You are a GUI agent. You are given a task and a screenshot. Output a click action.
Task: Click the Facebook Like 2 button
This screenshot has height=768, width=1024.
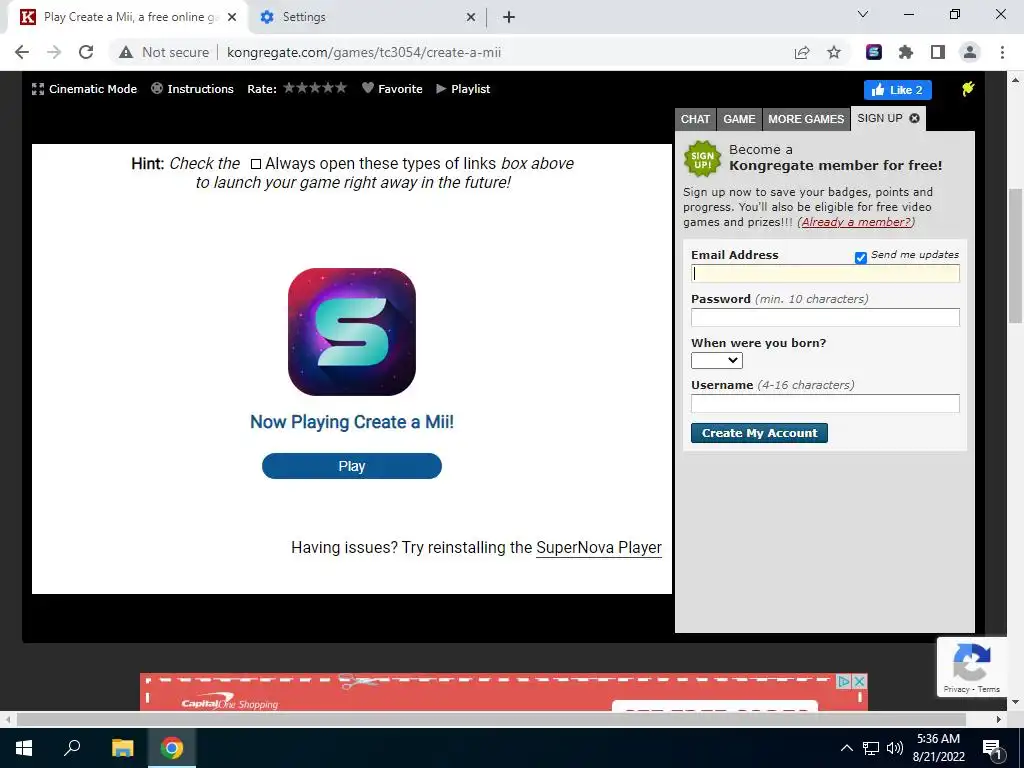pos(897,90)
